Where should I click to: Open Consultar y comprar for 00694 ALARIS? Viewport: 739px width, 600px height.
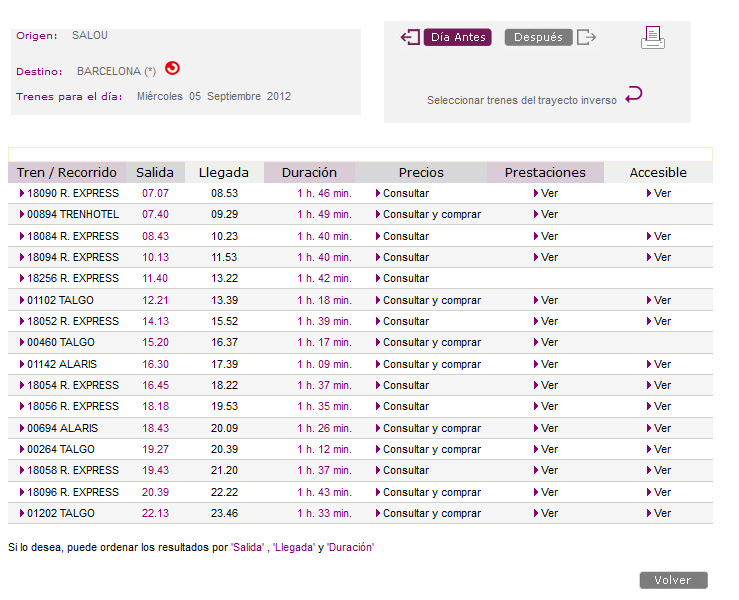pos(428,428)
